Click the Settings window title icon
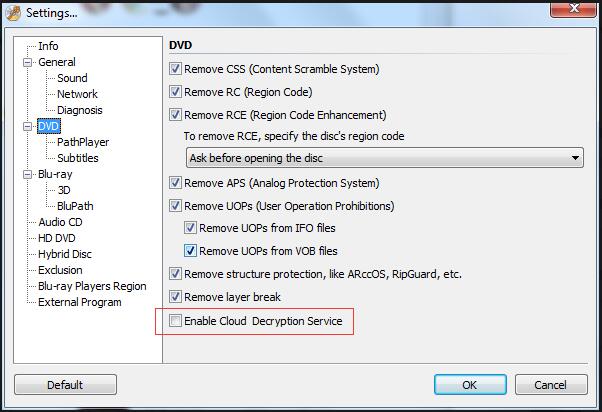Image resolution: width=602 pixels, height=412 pixels. click(12, 12)
